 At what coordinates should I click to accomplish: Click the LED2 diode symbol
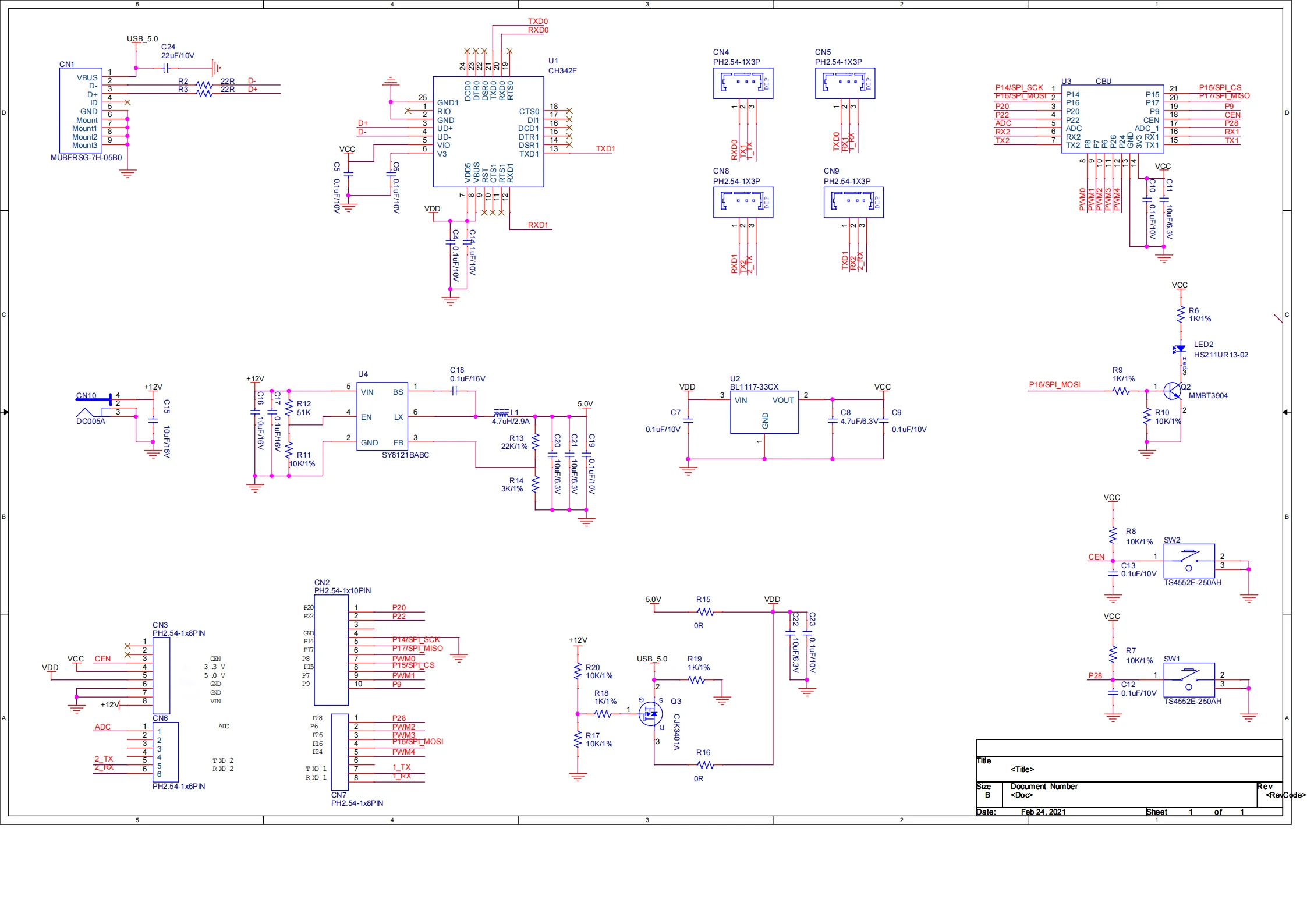pyautogui.click(x=1180, y=349)
